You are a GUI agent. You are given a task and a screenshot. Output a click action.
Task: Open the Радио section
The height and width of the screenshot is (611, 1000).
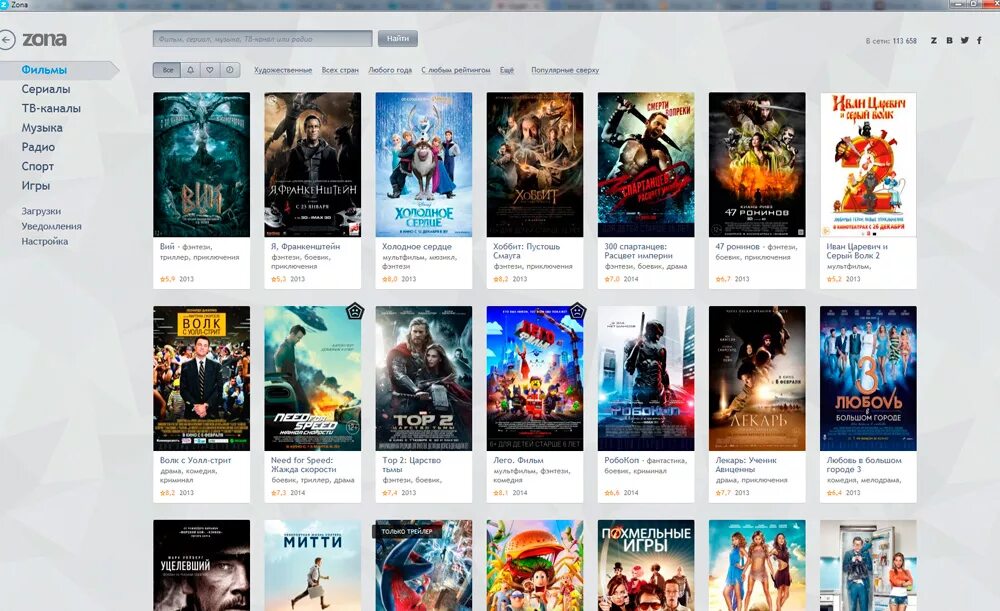[x=38, y=147]
